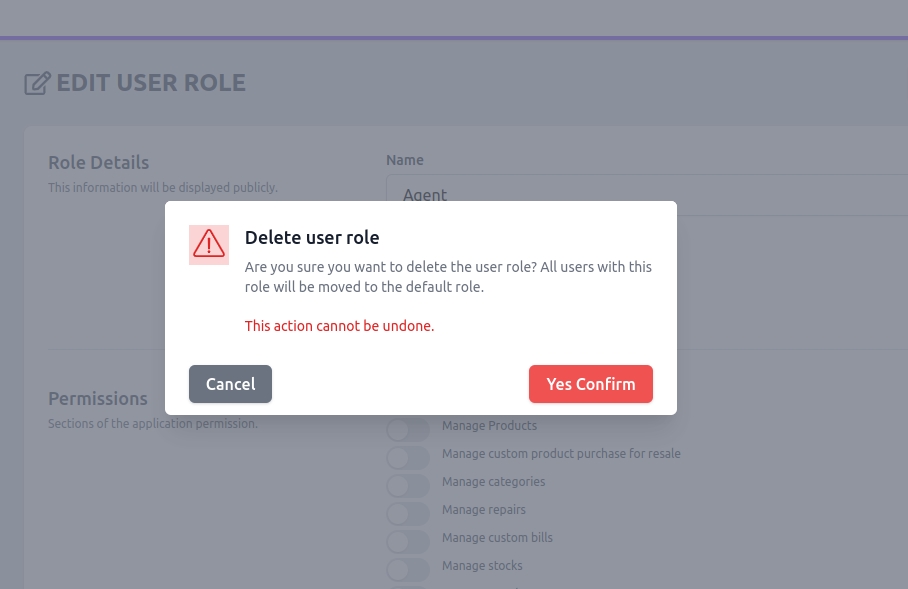Click the Manage stocks label text
Image resolution: width=908 pixels, height=589 pixels.
pyautogui.click(x=482, y=566)
